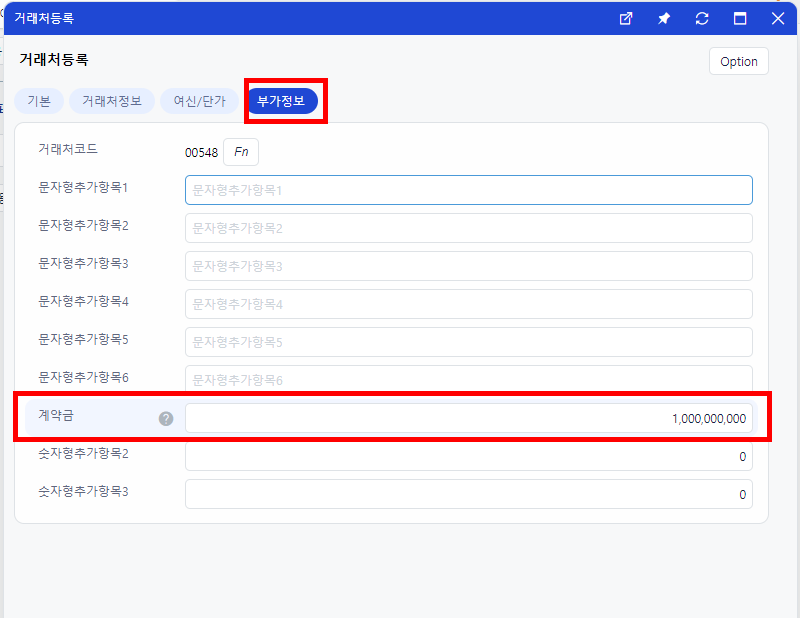Focus the 문자형추가항목5 input field

tap(468, 342)
